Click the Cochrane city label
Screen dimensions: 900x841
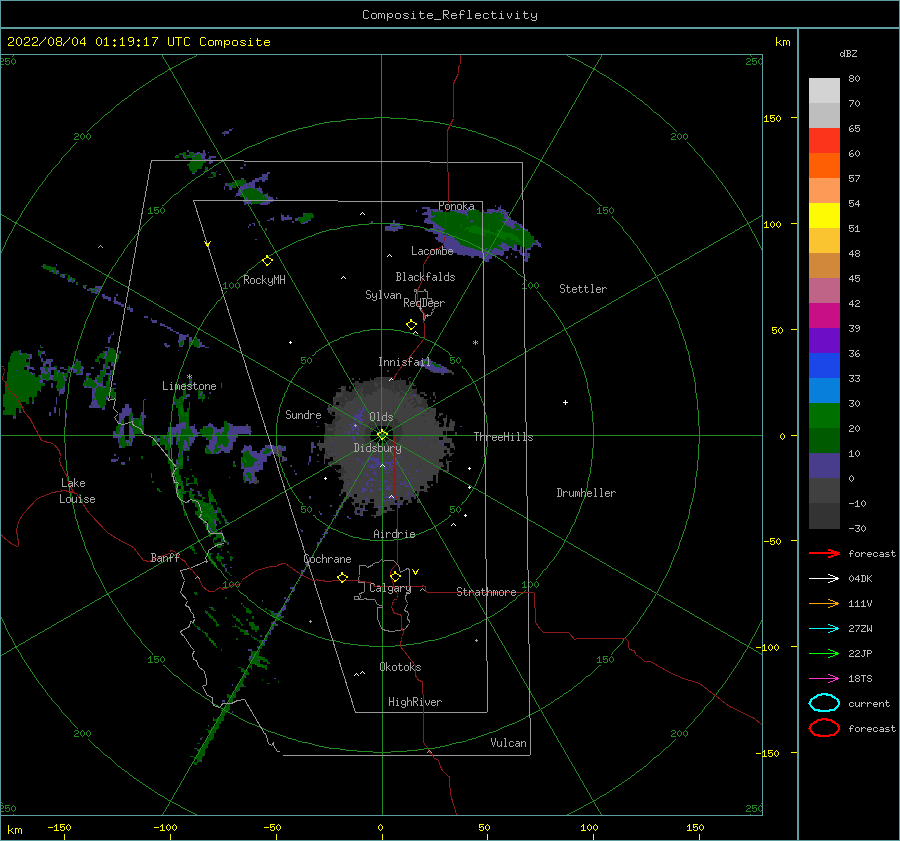[x=327, y=559]
